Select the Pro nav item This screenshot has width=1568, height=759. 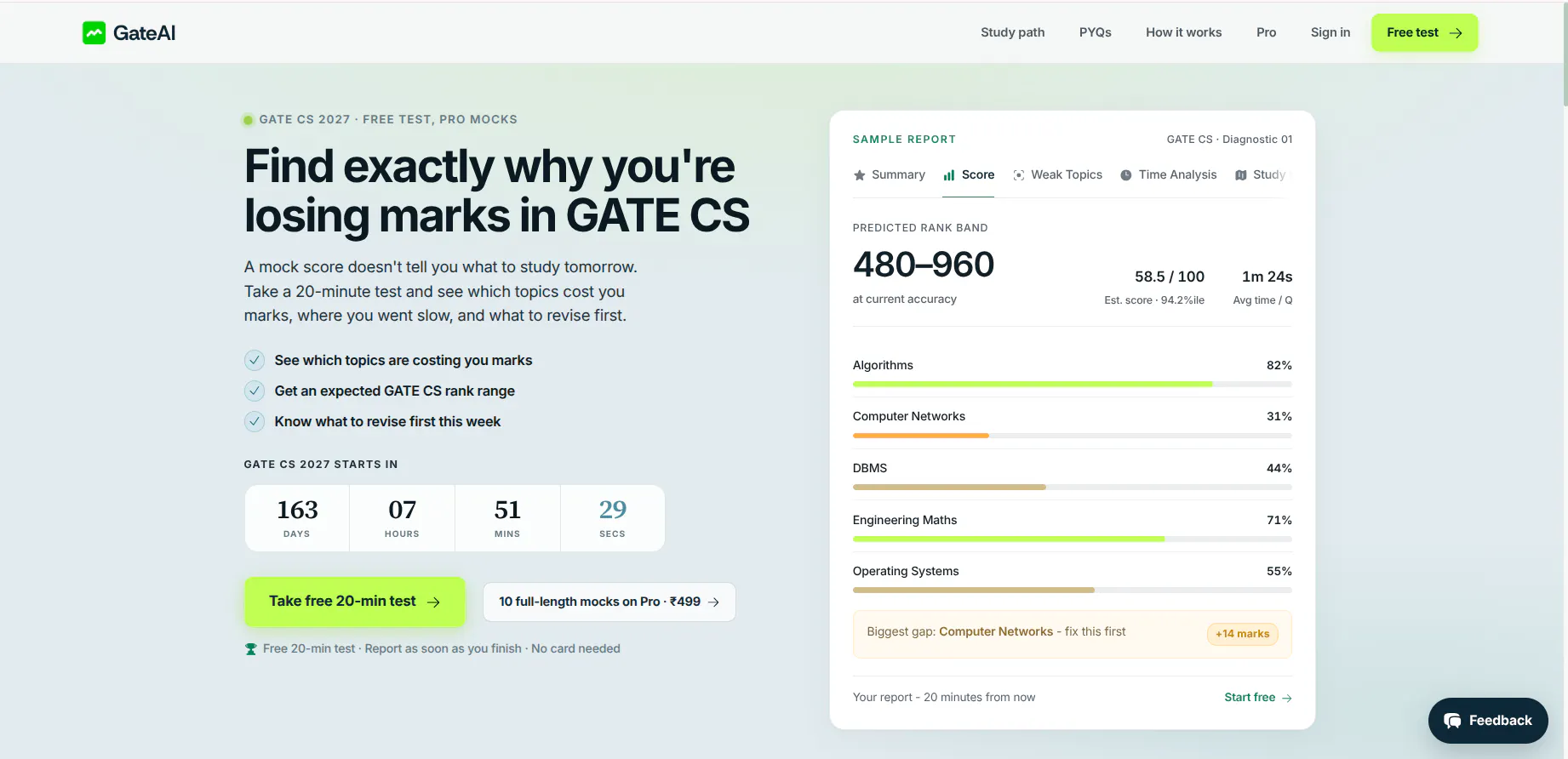(x=1266, y=32)
